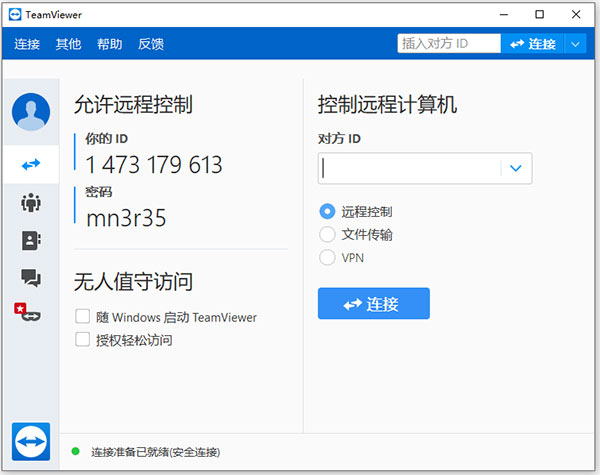
Task: Click the top toolbar 连接 button
Action: pos(533,44)
